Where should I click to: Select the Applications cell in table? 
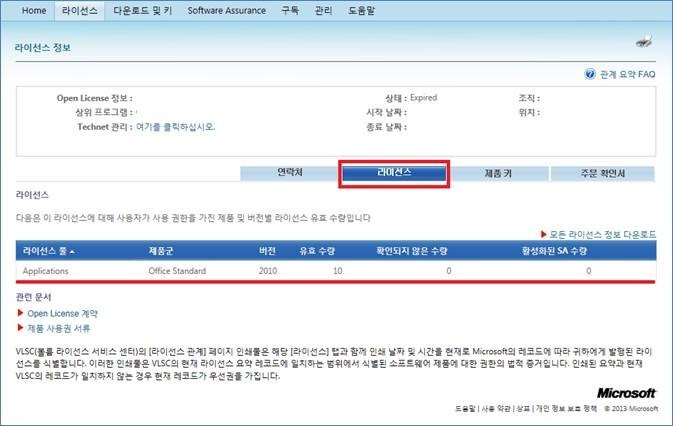point(45,271)
